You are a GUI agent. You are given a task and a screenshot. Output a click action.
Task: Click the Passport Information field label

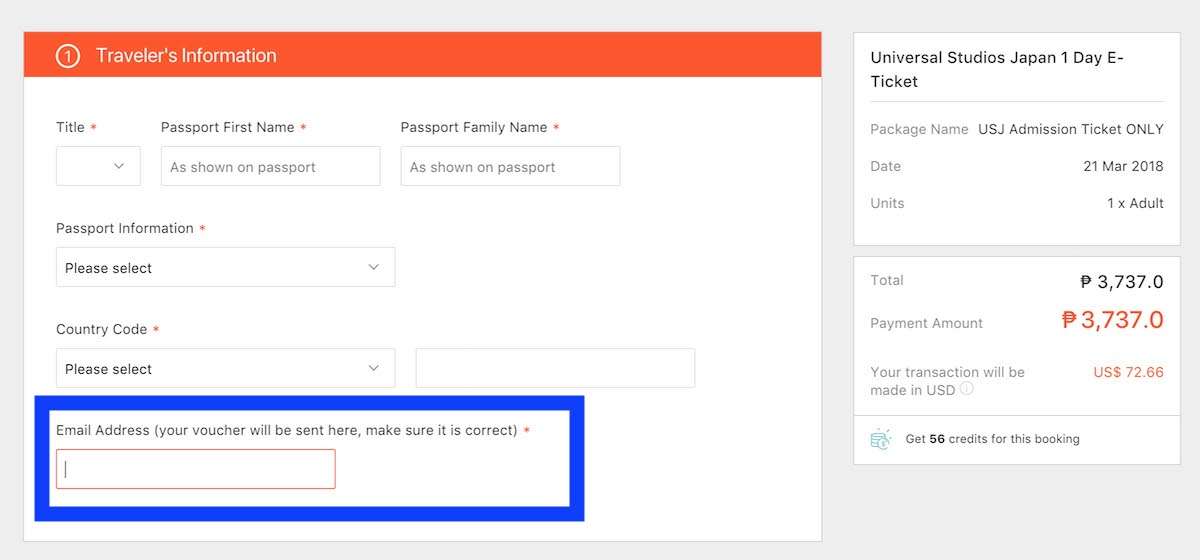[125, 228]
